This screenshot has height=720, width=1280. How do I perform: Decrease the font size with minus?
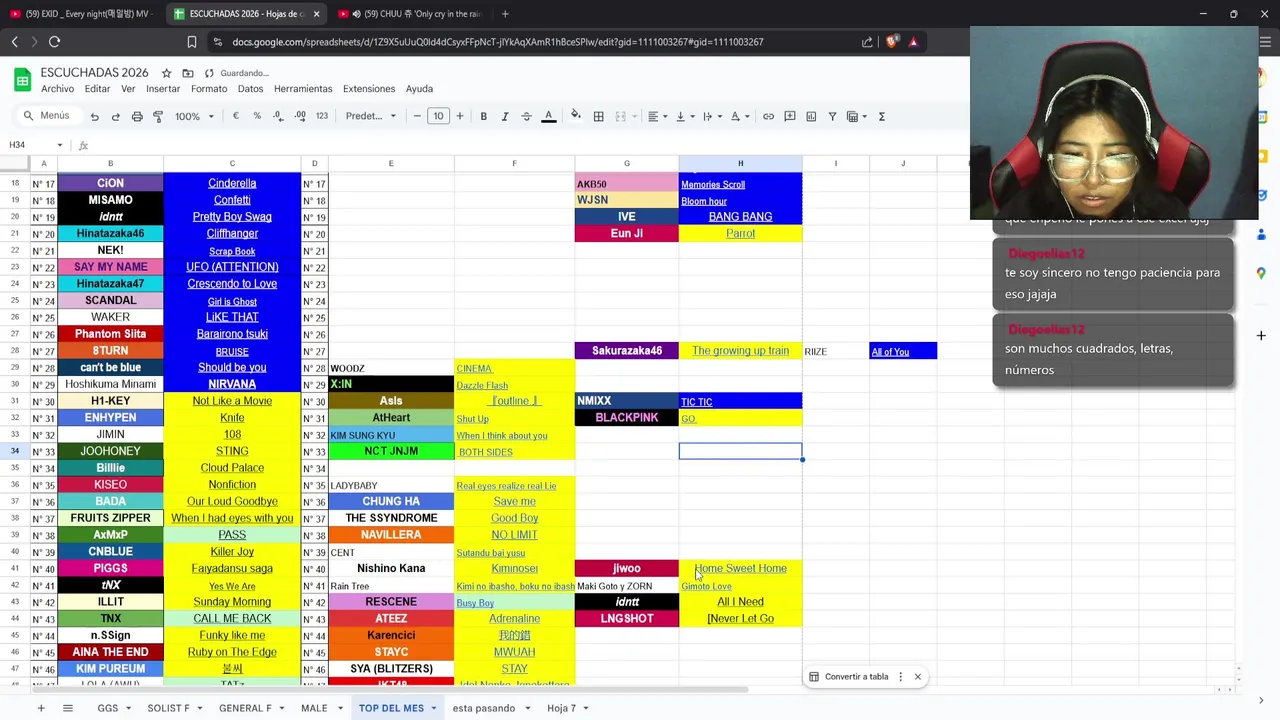[x=417, y=116]
